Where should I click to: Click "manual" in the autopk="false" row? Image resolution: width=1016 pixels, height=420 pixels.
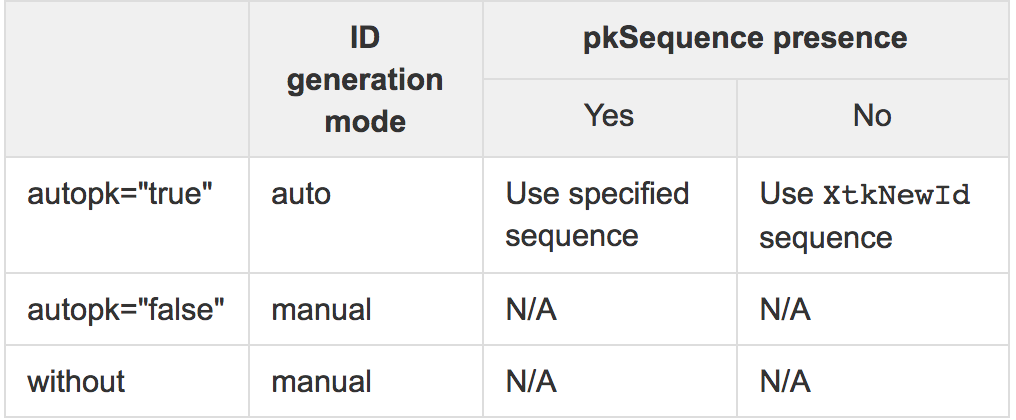321,309
